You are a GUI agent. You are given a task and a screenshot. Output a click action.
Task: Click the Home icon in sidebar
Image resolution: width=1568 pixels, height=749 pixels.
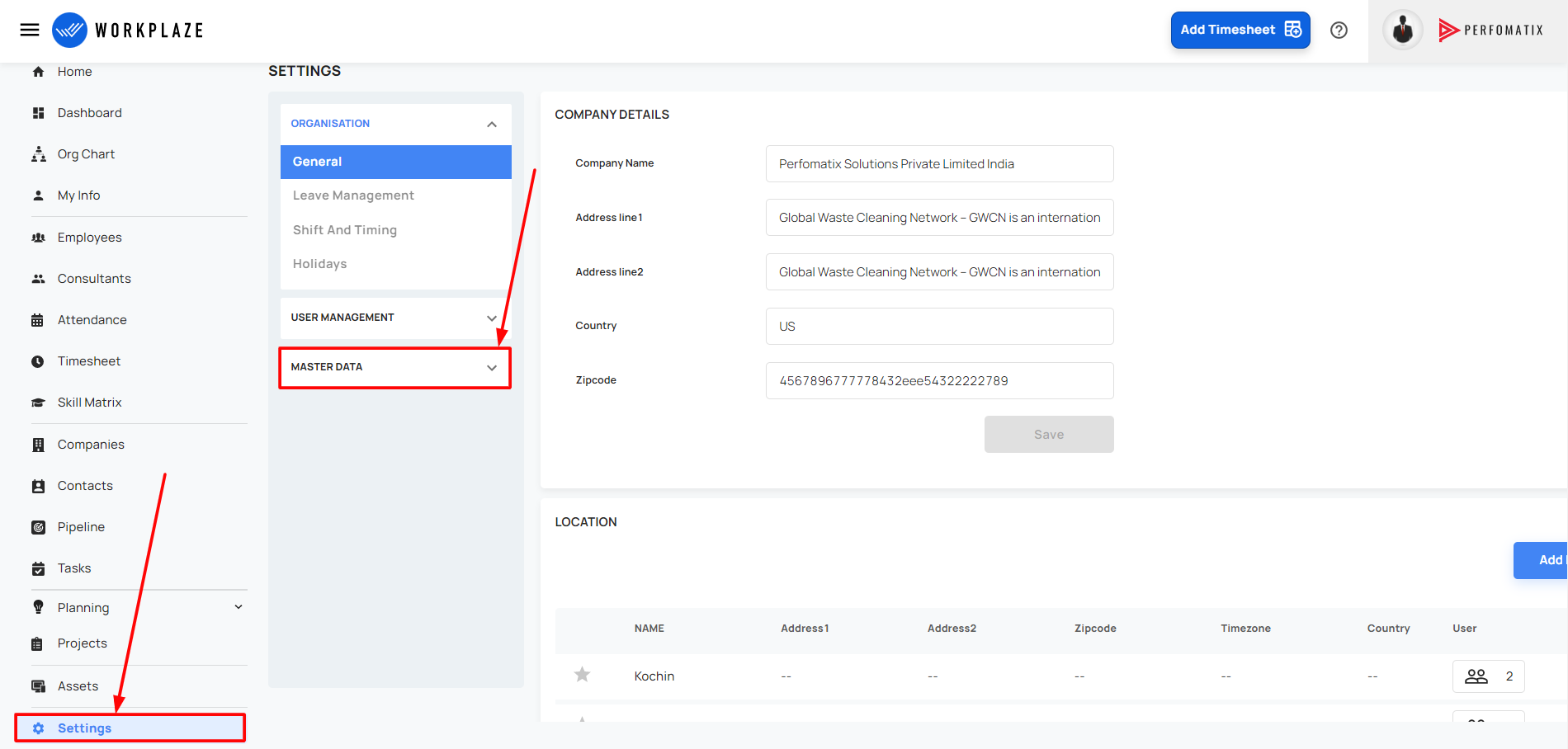pyautogui.click(x=38, y=72)
